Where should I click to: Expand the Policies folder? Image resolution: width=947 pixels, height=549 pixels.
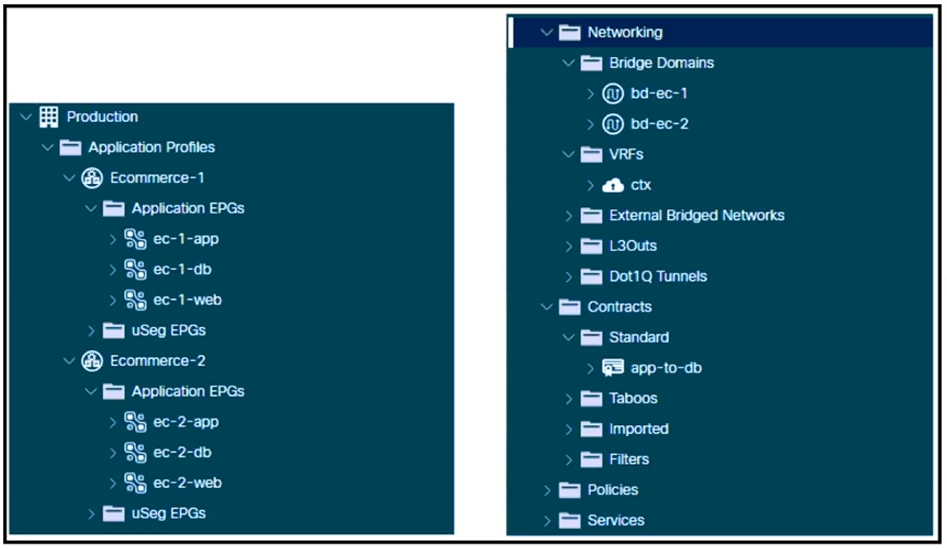(x=547, y=490)
